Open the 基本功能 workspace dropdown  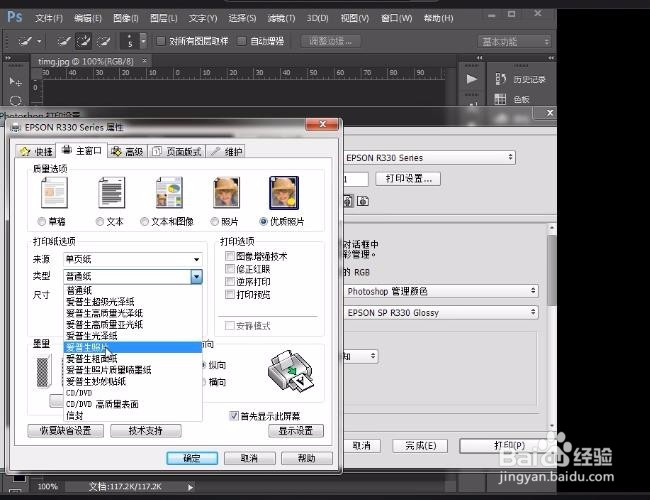click(x=515, y=41)
